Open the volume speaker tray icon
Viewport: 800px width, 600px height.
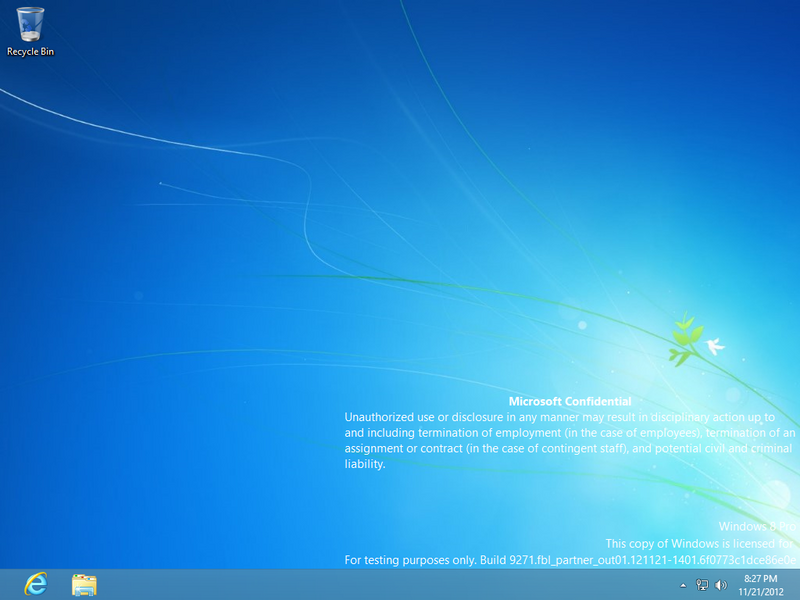(721, 585)
